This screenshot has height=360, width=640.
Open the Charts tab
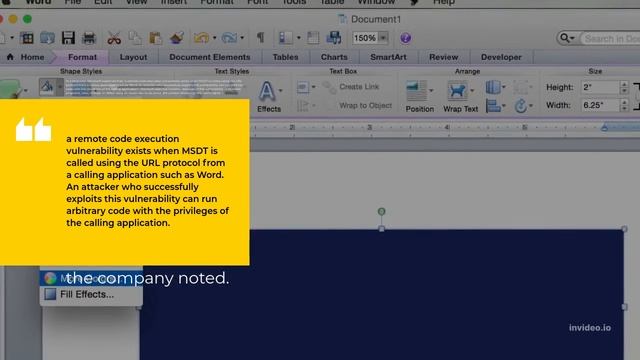point(334,57)
